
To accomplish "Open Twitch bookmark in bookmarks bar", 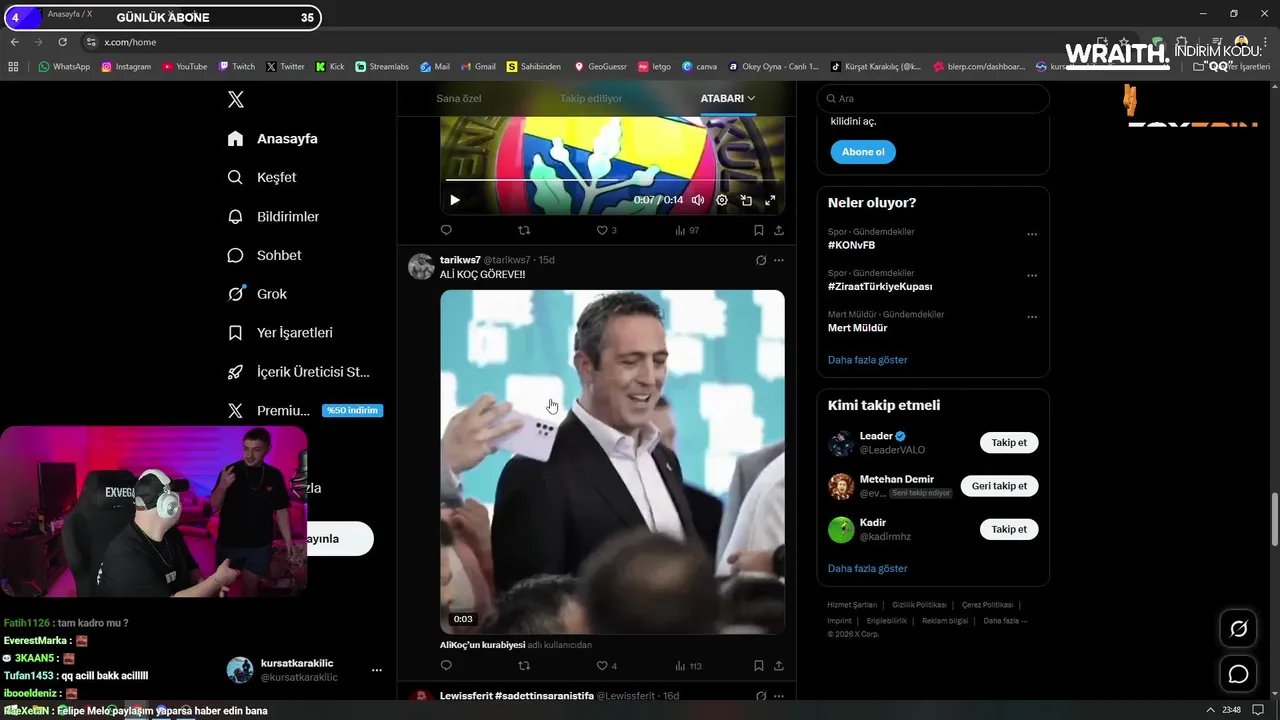I will click(x=237, y=67).
